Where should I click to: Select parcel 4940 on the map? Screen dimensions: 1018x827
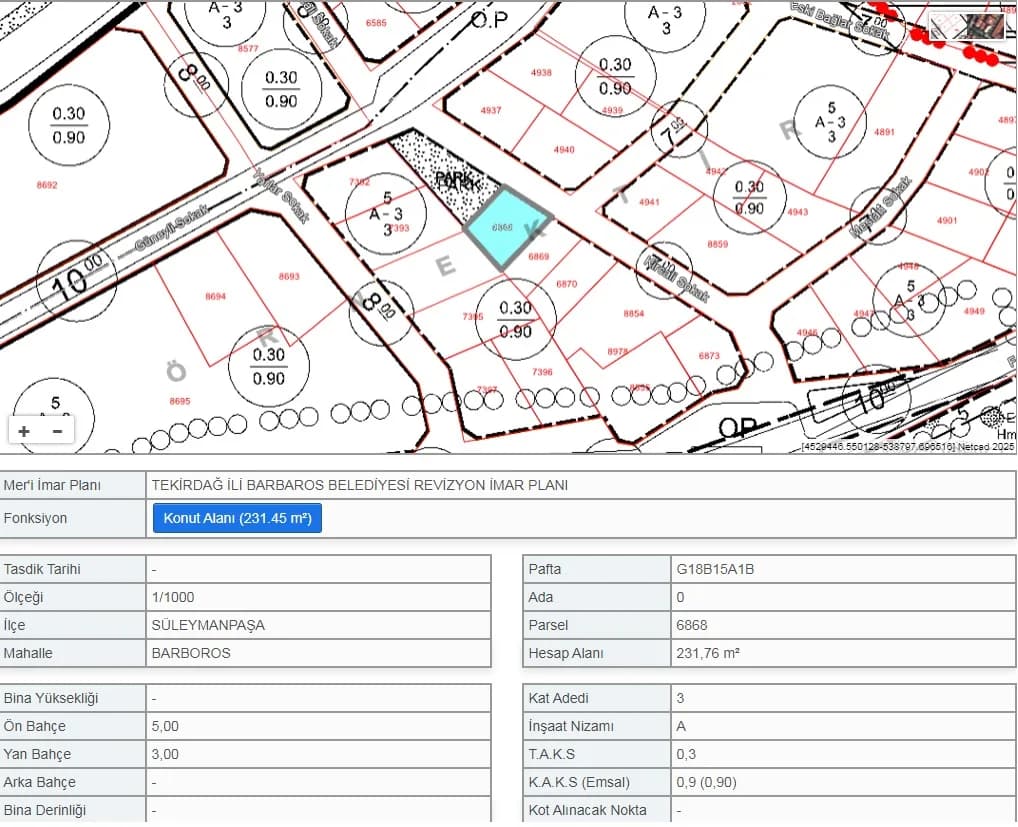click(x=564, y=149)
